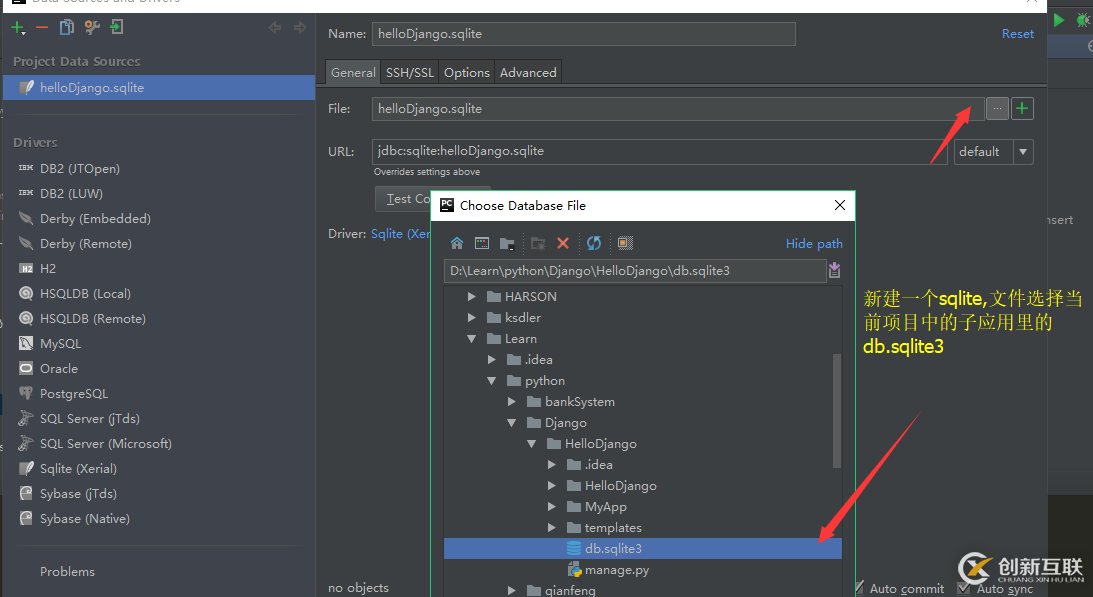Click the File path input field
The width and height of the screenshot is (1093, 597).
coord(678,109)
